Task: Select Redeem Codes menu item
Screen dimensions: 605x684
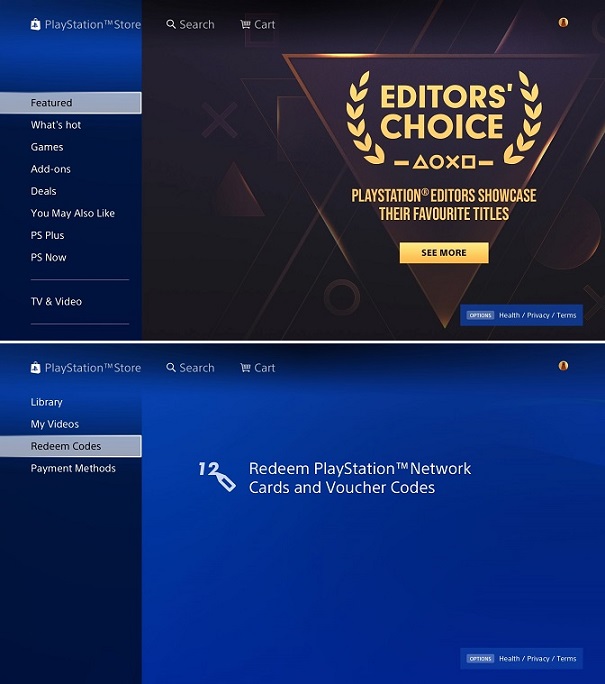Action: 71,446
